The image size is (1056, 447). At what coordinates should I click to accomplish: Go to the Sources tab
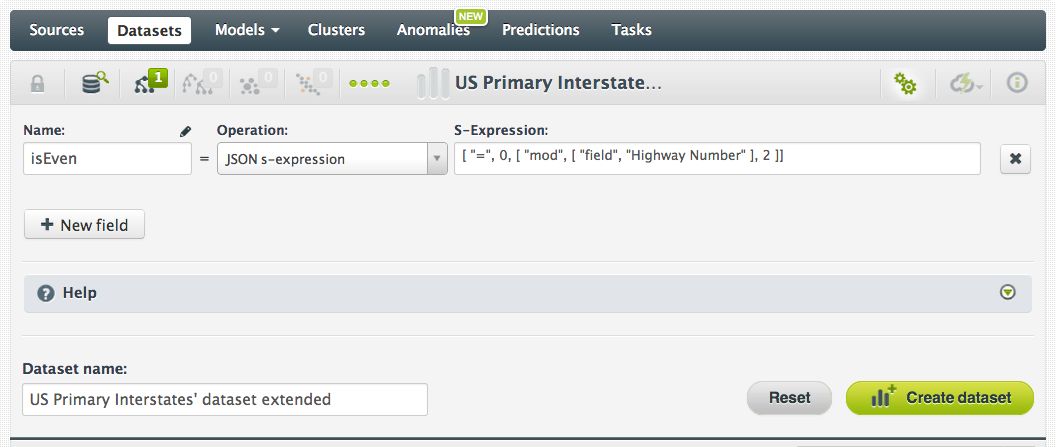[57, 30]
